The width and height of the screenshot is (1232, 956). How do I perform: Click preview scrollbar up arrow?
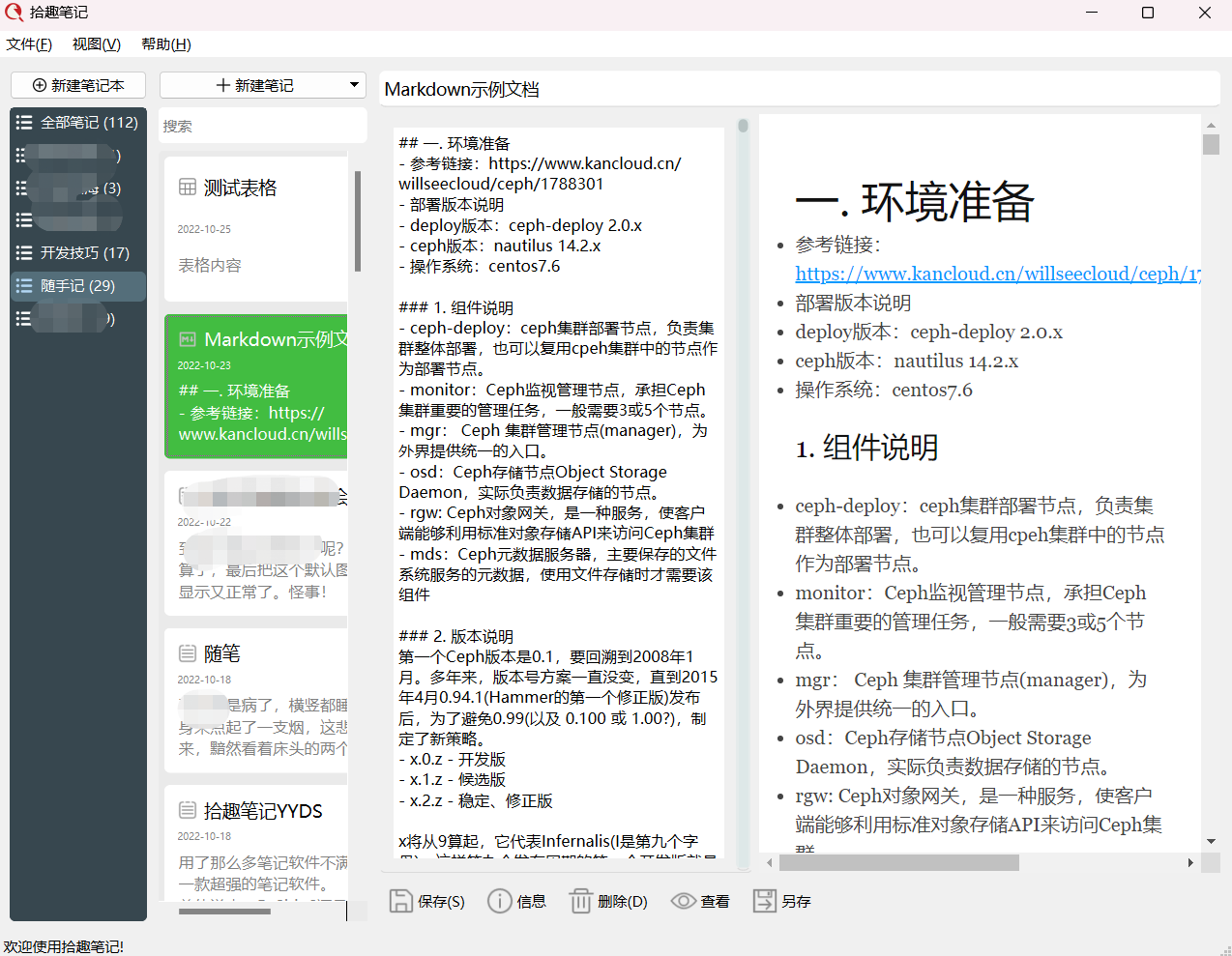(1211, 125)
